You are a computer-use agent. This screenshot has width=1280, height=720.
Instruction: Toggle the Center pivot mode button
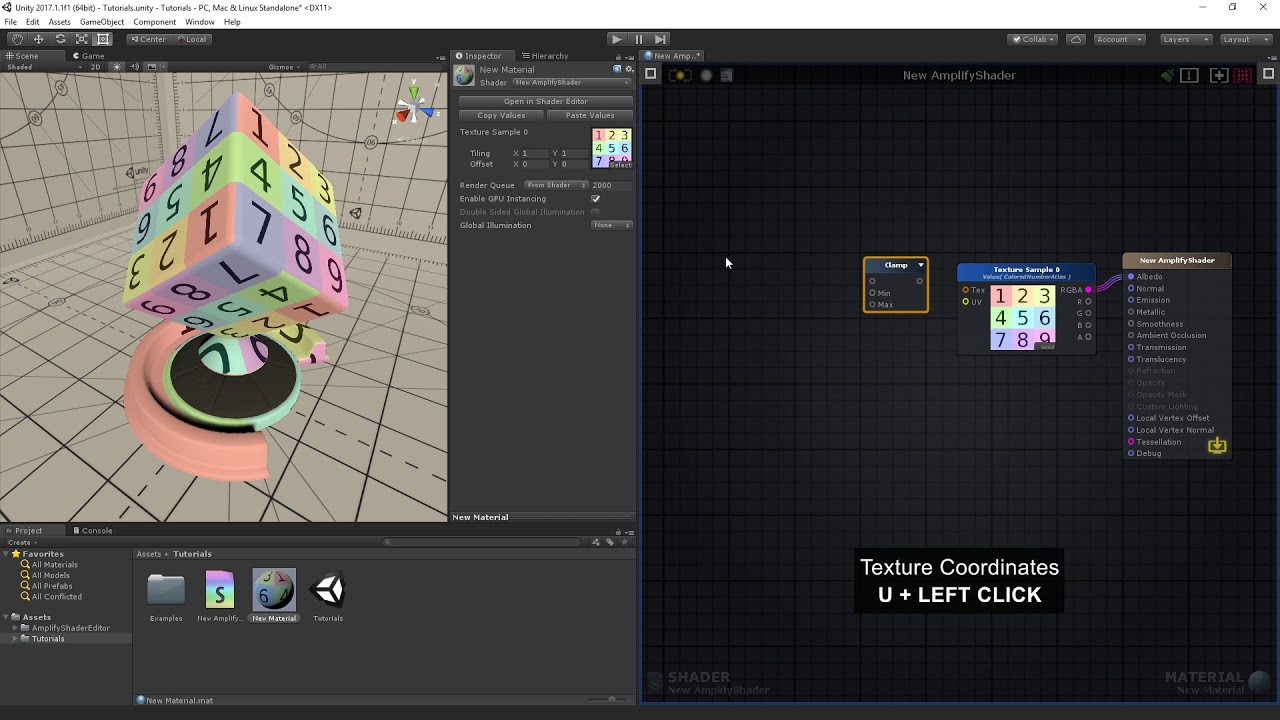[148, 39]
